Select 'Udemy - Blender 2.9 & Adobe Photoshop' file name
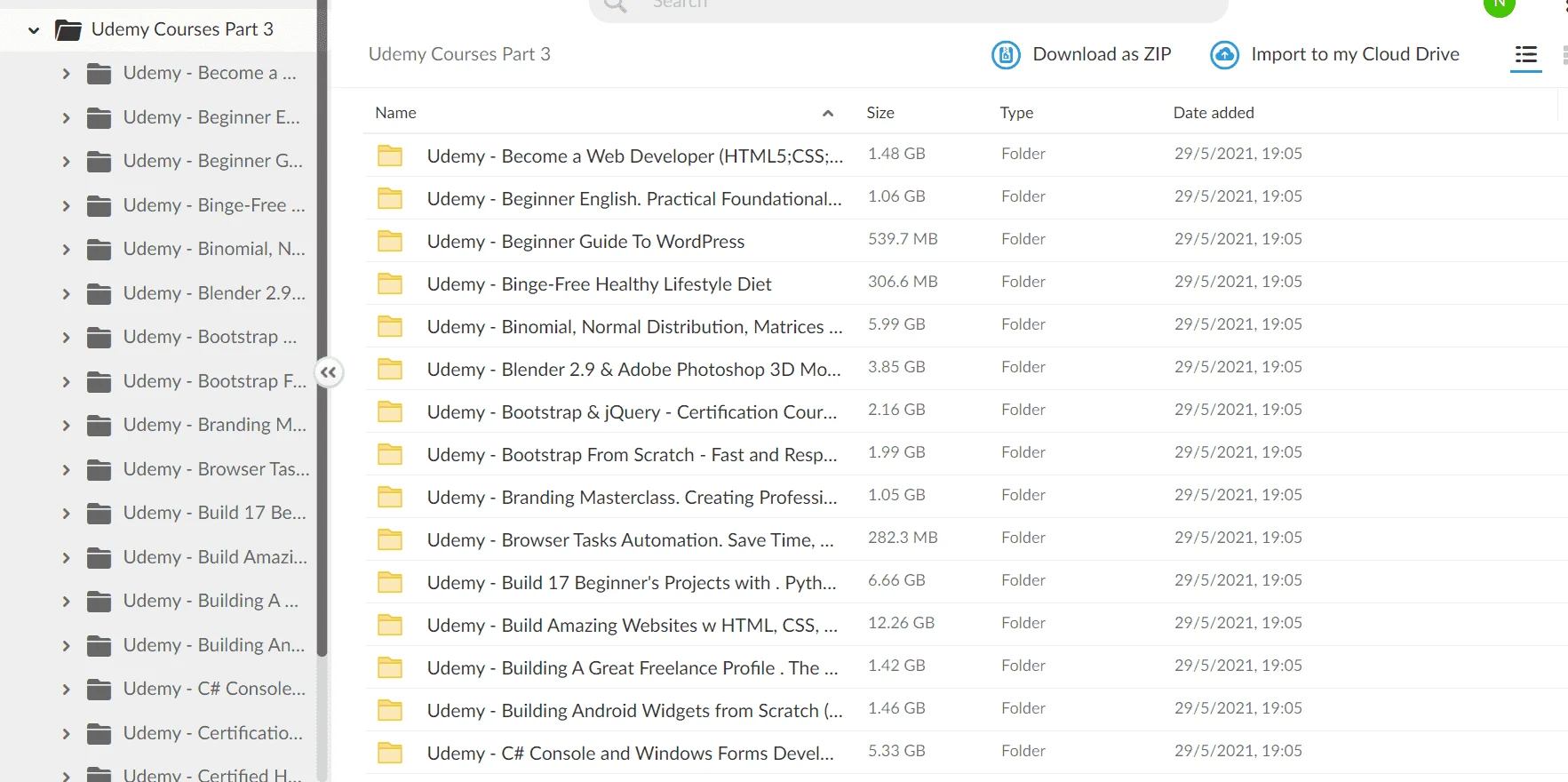Image resolution: width=1568 pixels, height=782 pixels. point(634,370)
